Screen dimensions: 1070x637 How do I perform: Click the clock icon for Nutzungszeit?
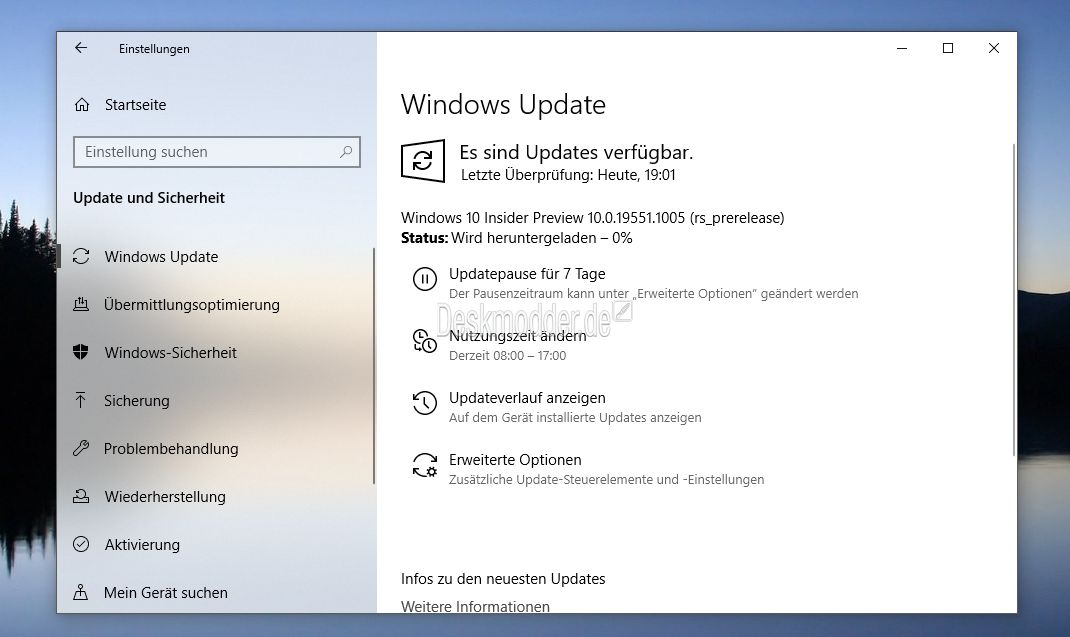[x=424, y=341]
